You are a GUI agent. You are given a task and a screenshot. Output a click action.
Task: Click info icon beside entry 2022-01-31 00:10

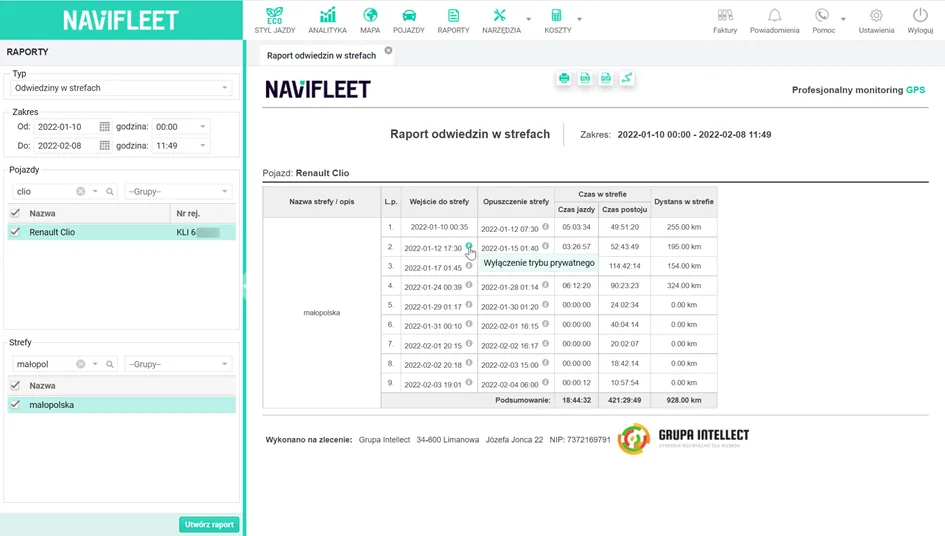pyautogui.click(x=469, y=324)
